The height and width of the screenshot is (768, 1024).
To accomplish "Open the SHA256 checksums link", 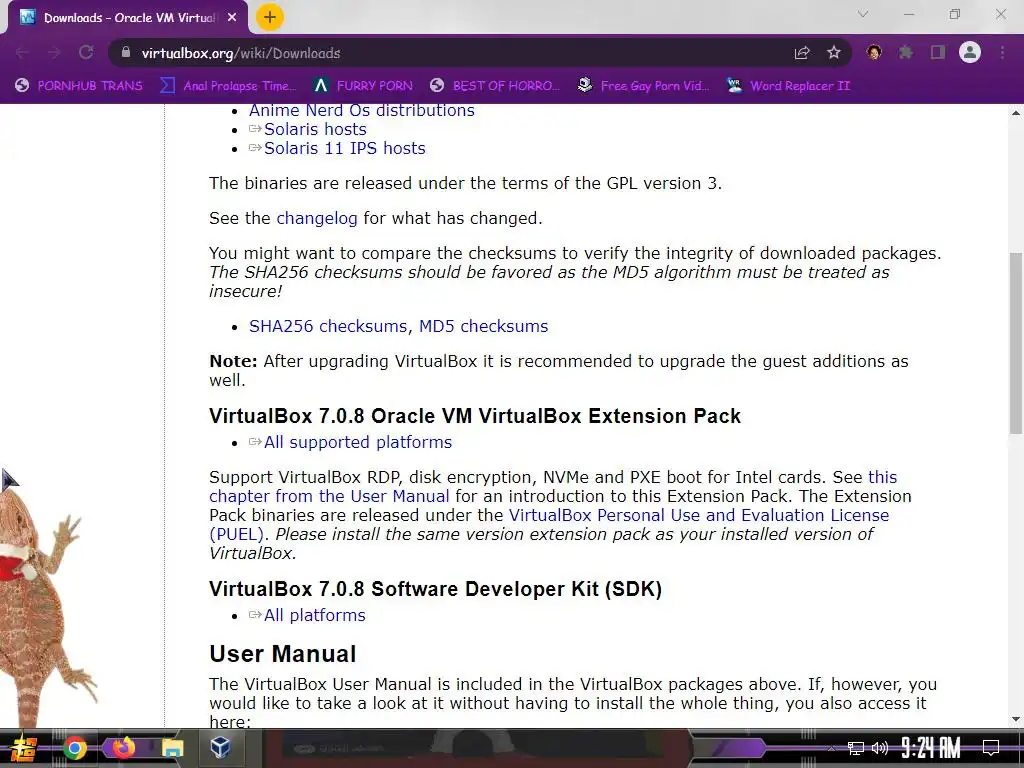I will click(328, 326).
